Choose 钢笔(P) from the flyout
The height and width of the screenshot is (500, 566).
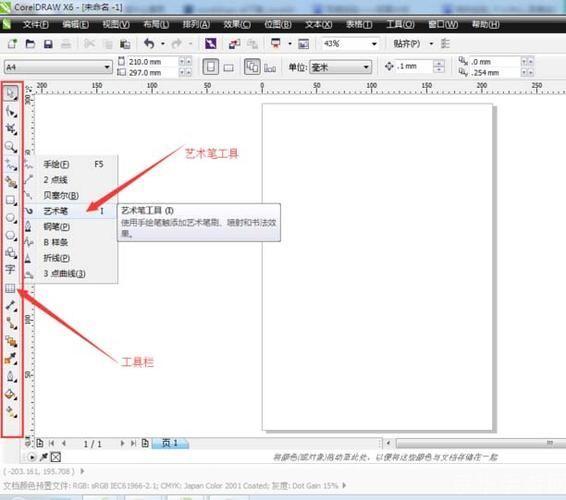pos(71,227)
